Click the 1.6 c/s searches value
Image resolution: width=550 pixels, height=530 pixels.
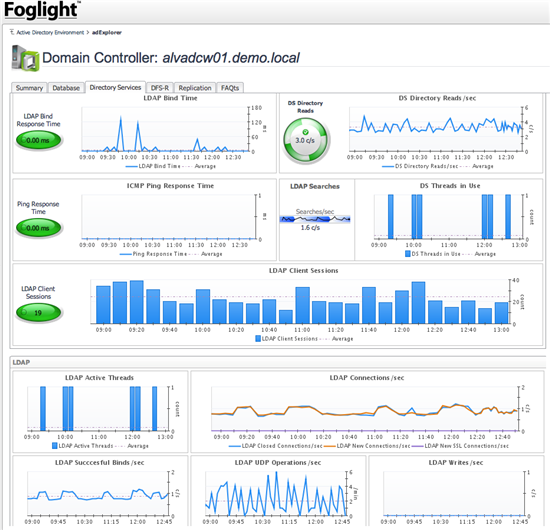tap(310, 228)
